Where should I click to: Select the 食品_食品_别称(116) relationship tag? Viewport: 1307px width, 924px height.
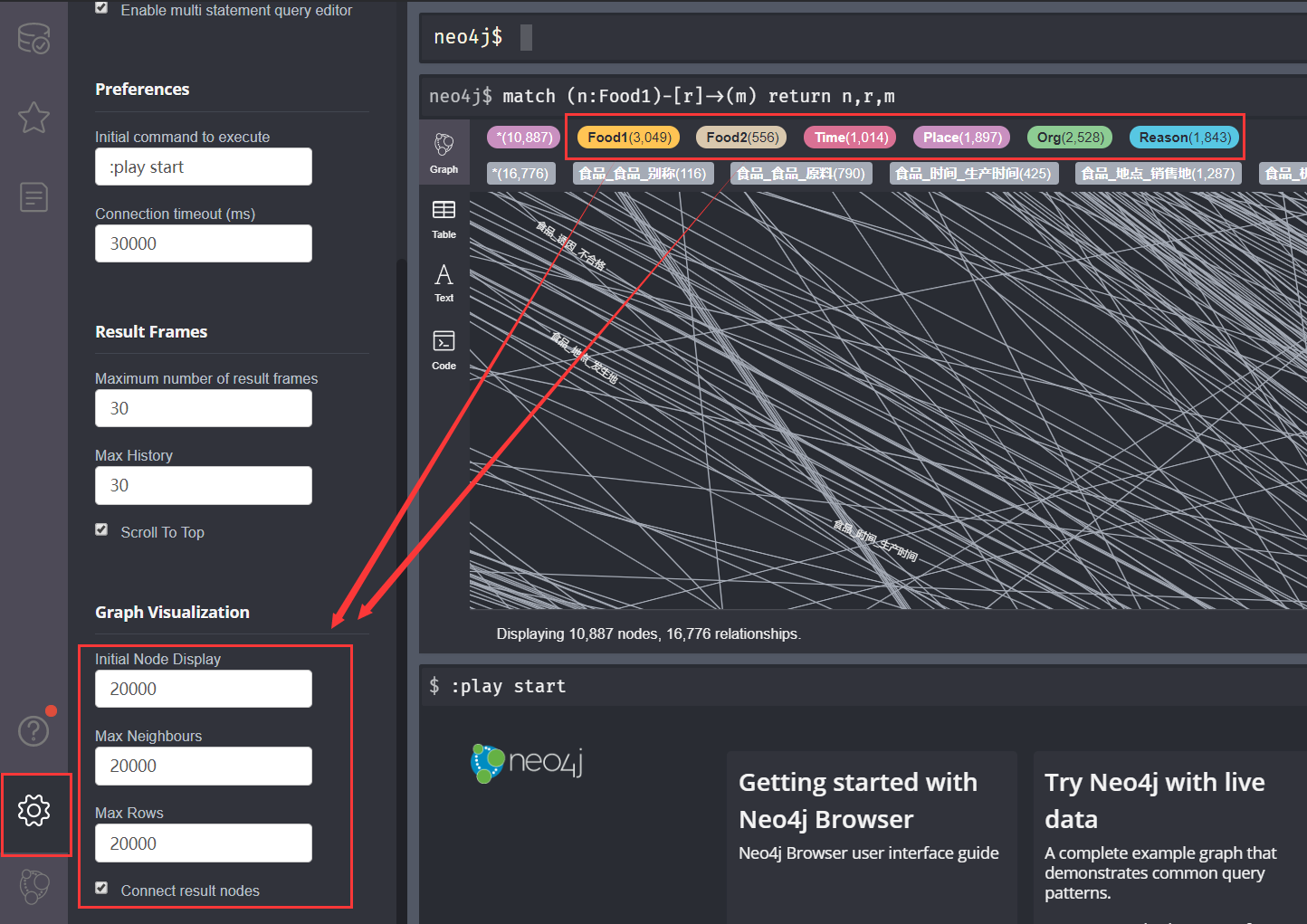(643, 173)
